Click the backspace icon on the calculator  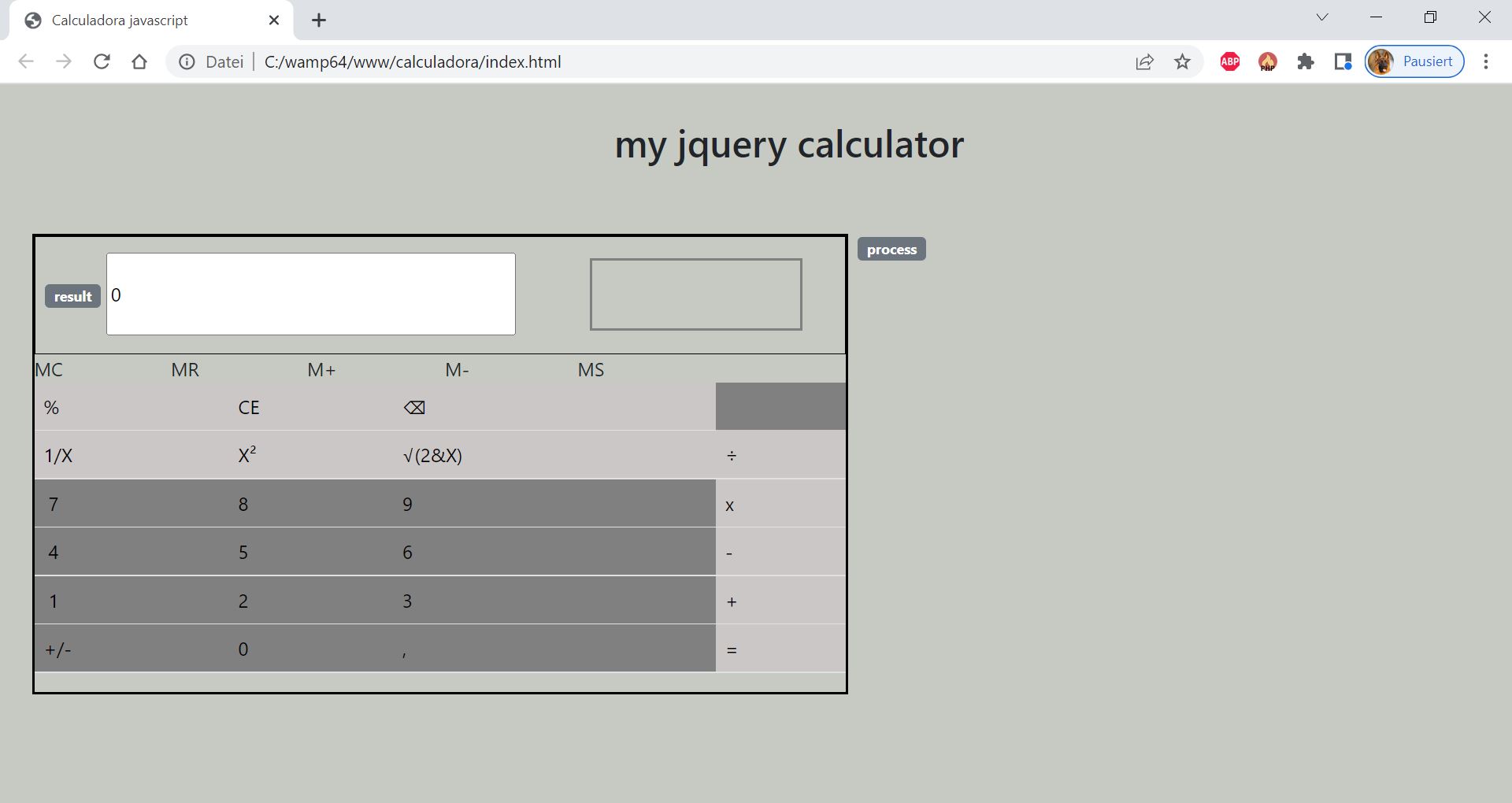click(414, 408)
